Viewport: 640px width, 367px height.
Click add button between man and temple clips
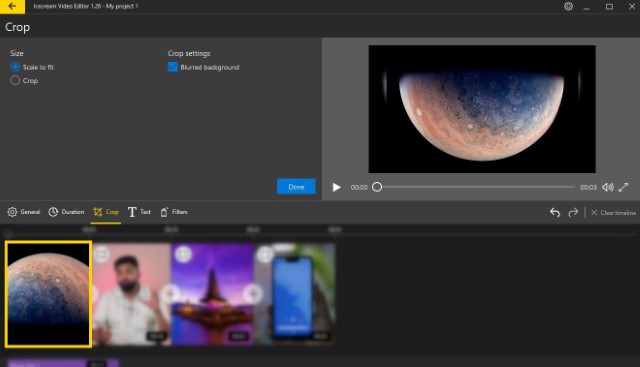(x=171, y=294)
